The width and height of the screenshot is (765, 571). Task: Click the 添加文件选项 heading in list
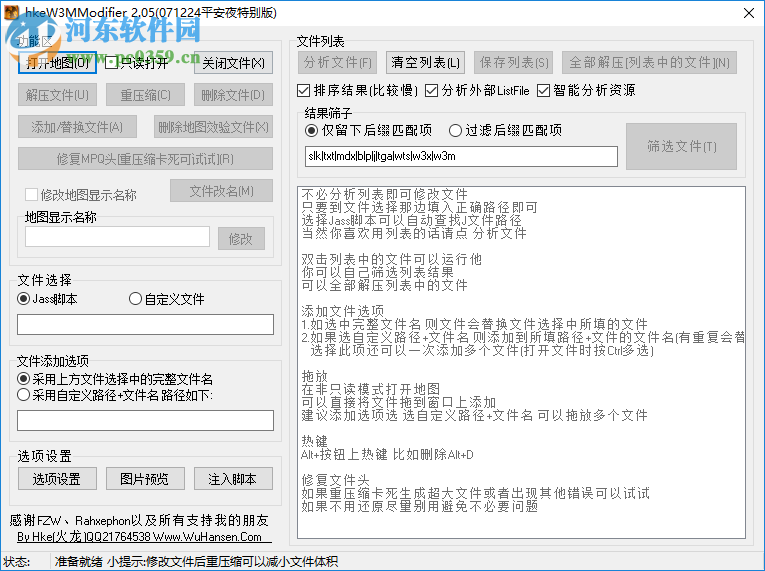pos(342,311)
